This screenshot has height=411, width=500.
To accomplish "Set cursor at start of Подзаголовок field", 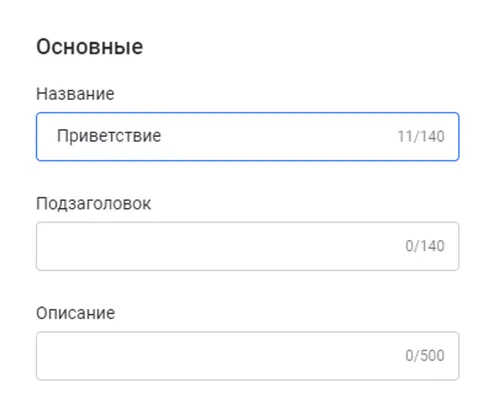I will coord(57,246).
